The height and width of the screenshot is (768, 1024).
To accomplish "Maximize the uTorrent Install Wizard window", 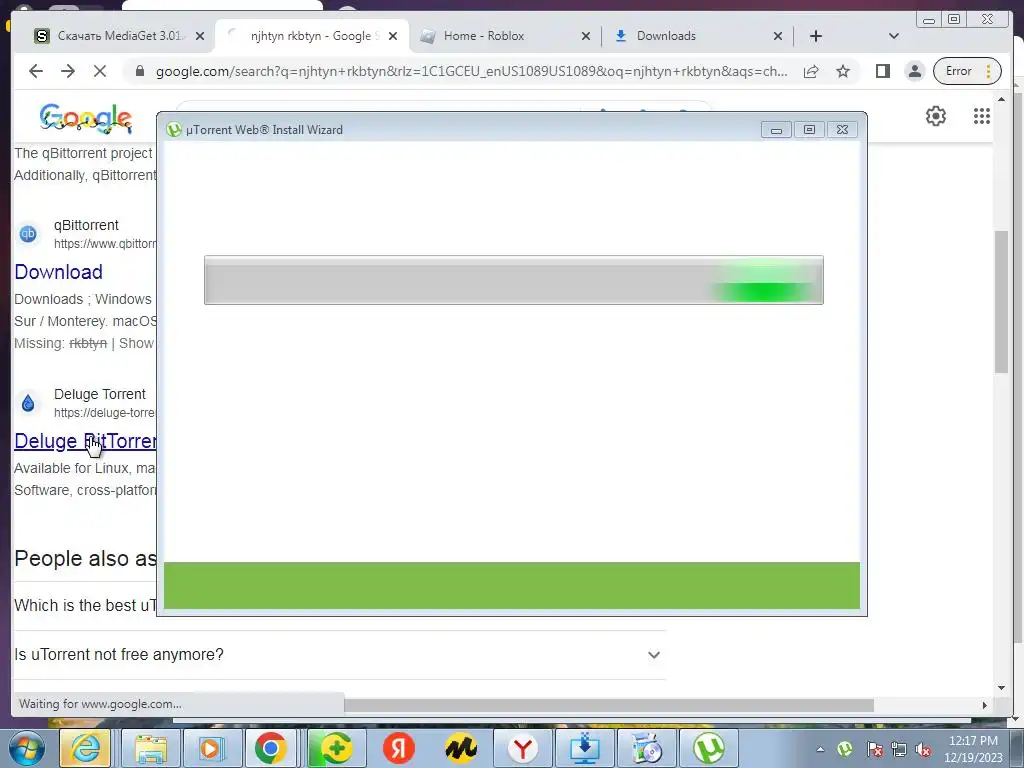I will pyautogui.click(x=809, y=129).
